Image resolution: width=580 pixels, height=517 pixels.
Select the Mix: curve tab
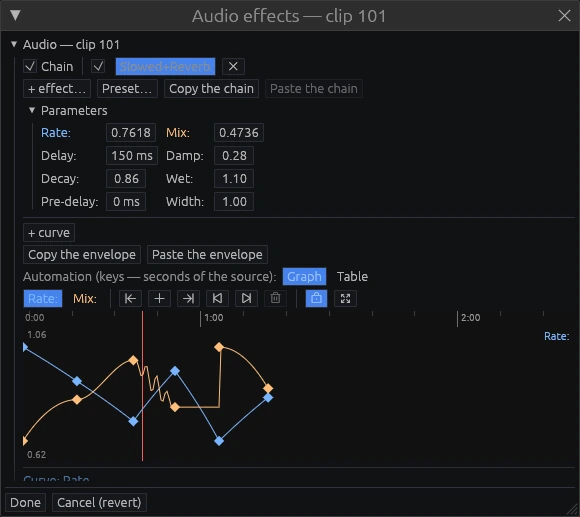[85, 298]
